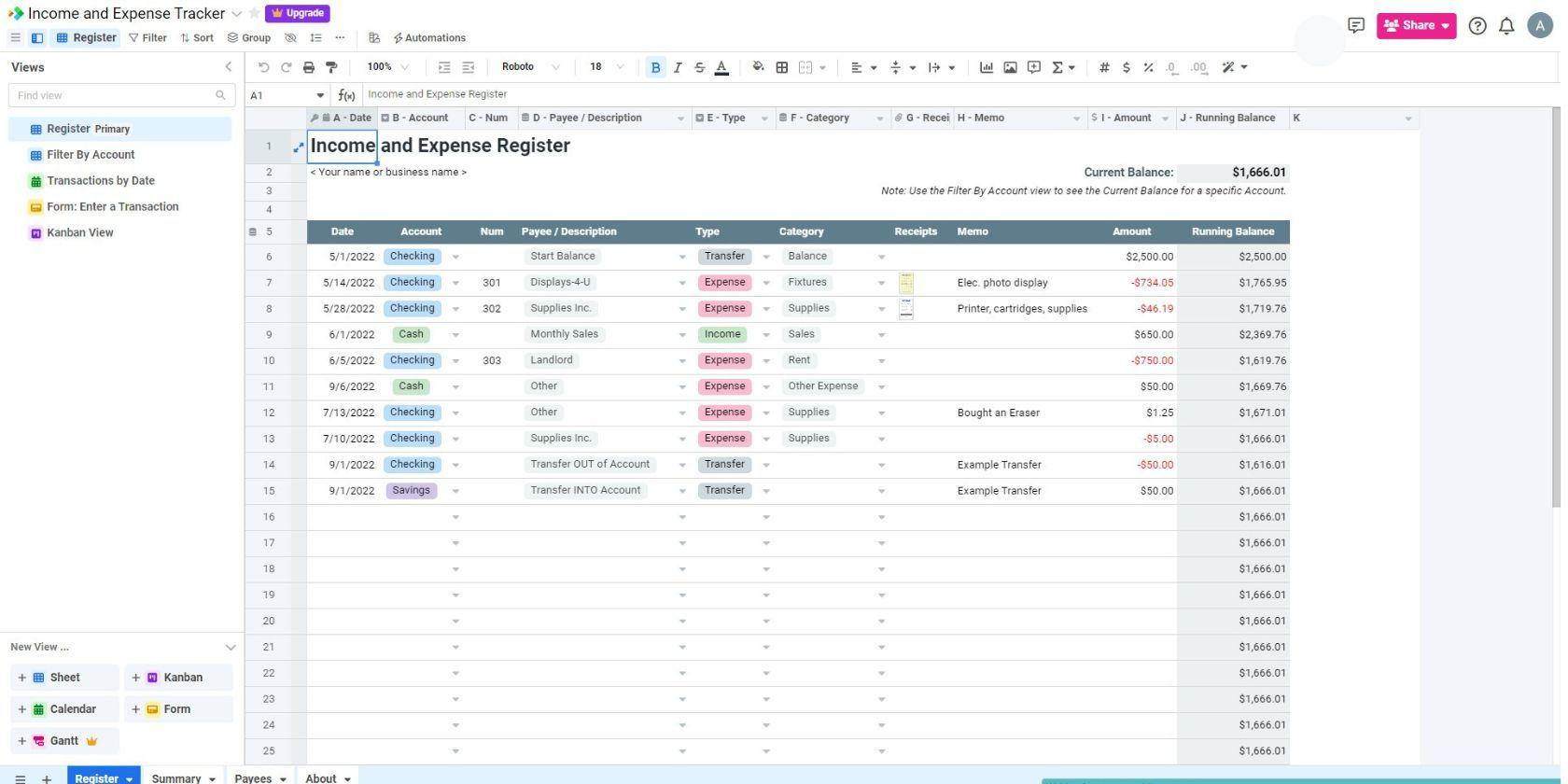Open the notifications bell
The width and height of the screenshot is (1568, 784).
[1506, 26]
